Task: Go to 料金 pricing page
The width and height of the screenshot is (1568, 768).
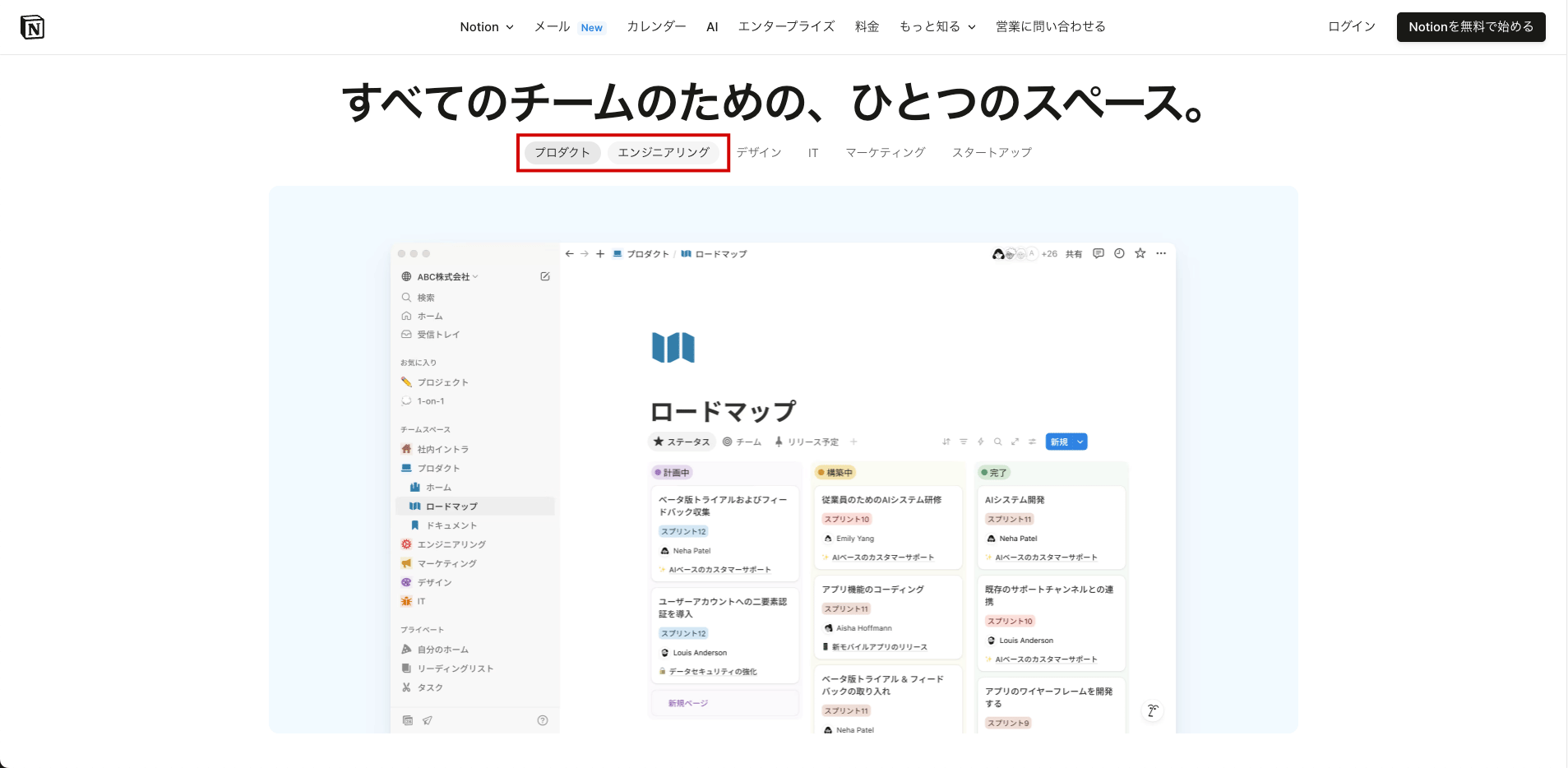Action: point(867,27)
